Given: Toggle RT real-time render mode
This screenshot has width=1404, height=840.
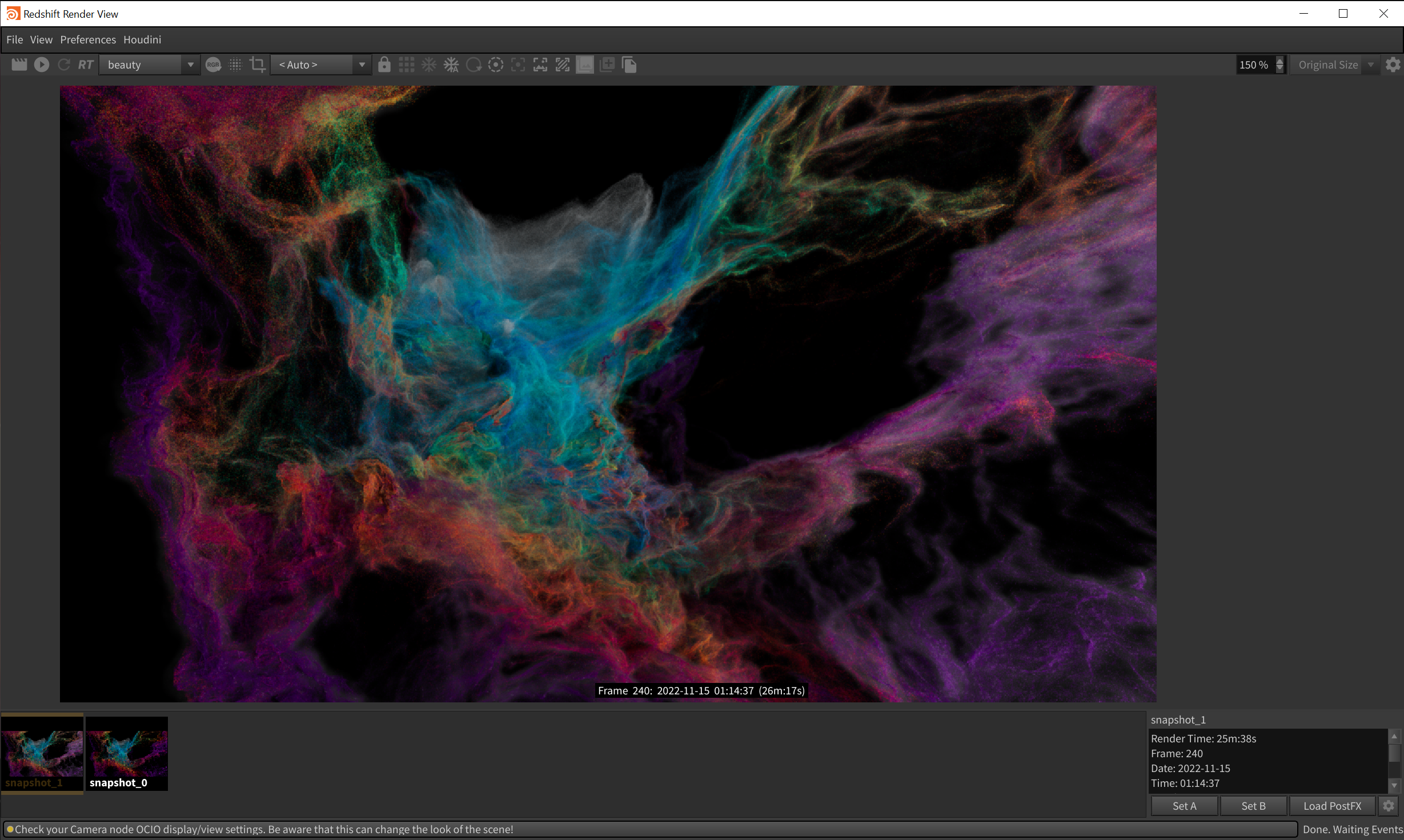Looking at the screenshot, I should tap(86, 65).
